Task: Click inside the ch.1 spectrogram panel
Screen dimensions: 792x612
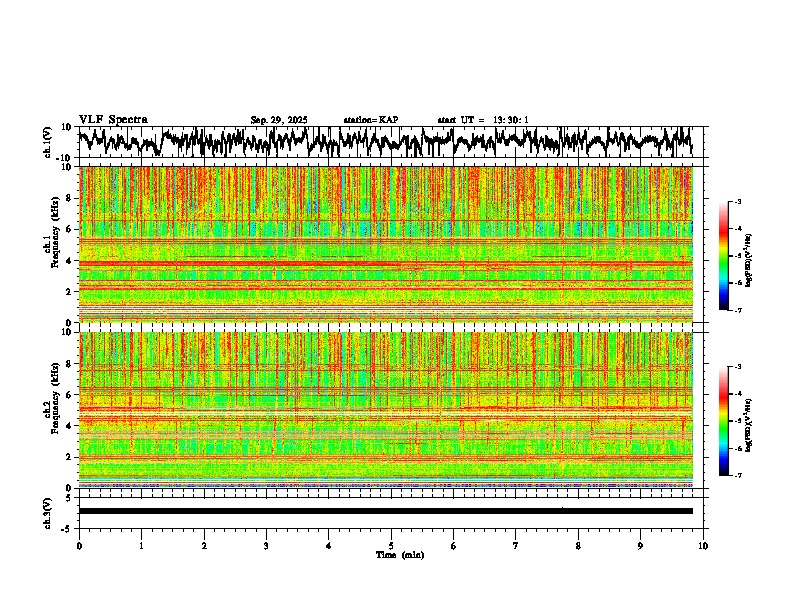Action: (x=385, y=244)
